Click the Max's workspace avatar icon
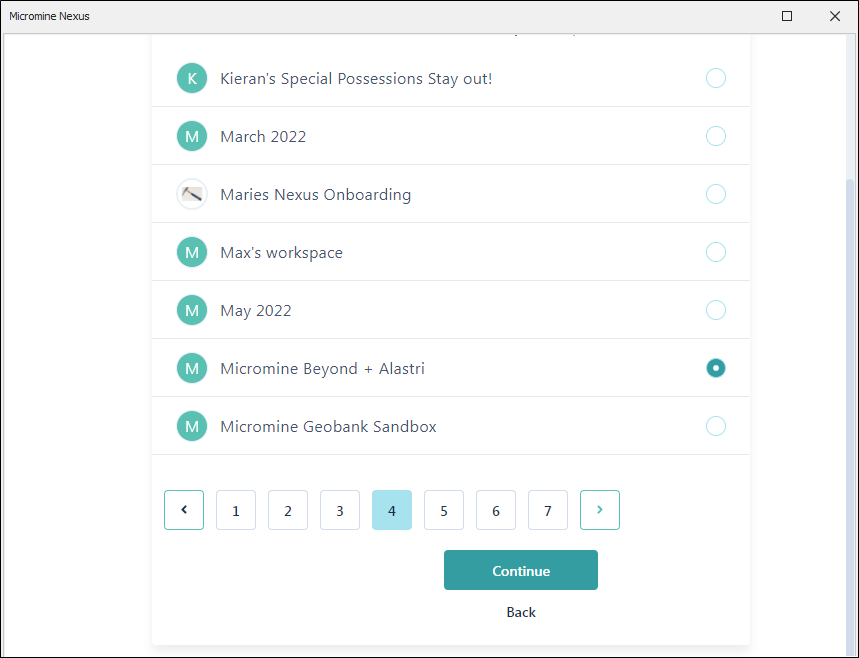This screenshot has width=859, height=658. click(192, 252)
